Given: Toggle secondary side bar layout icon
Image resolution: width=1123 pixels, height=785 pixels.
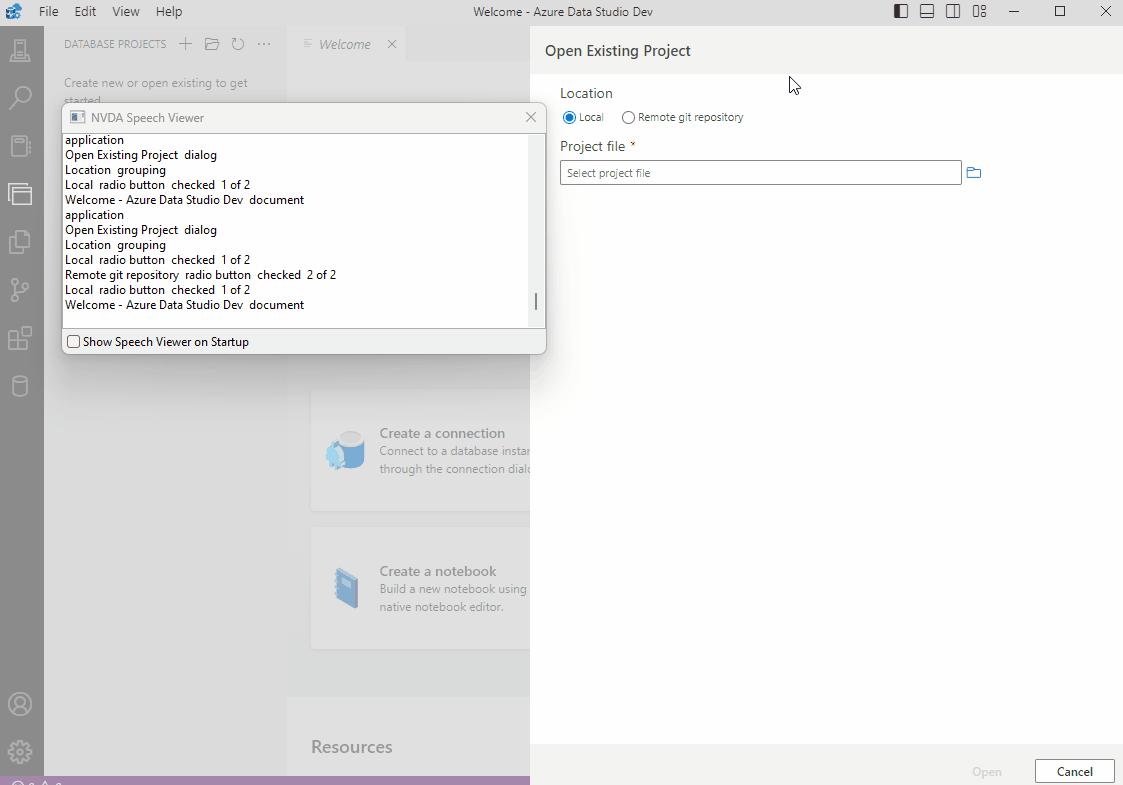Looking at the screenshot, I should (x=953, y=11).
